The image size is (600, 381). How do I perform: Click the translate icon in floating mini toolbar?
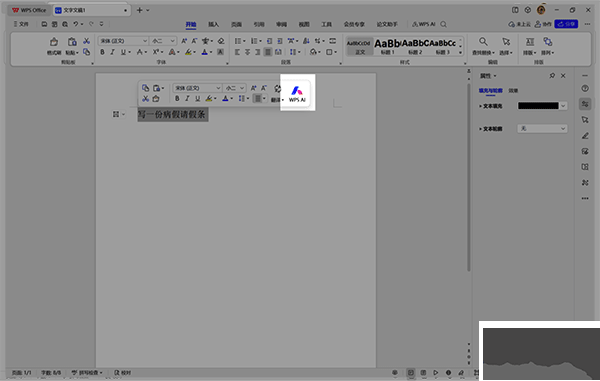pyautogui.click(x=277, y=93)
